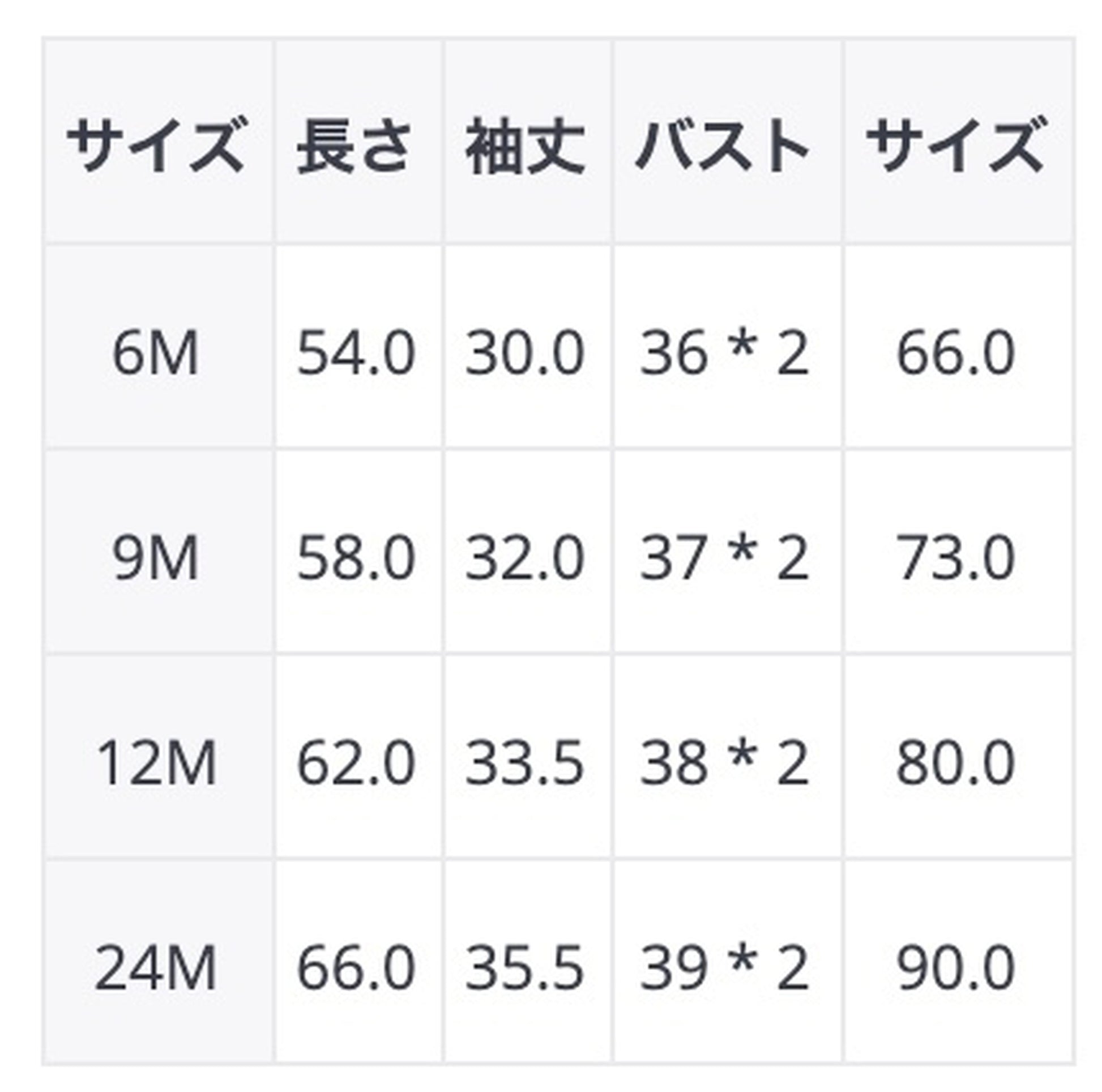Click the 62.0 length cell
The image size is (1102, 1092).
356,763
